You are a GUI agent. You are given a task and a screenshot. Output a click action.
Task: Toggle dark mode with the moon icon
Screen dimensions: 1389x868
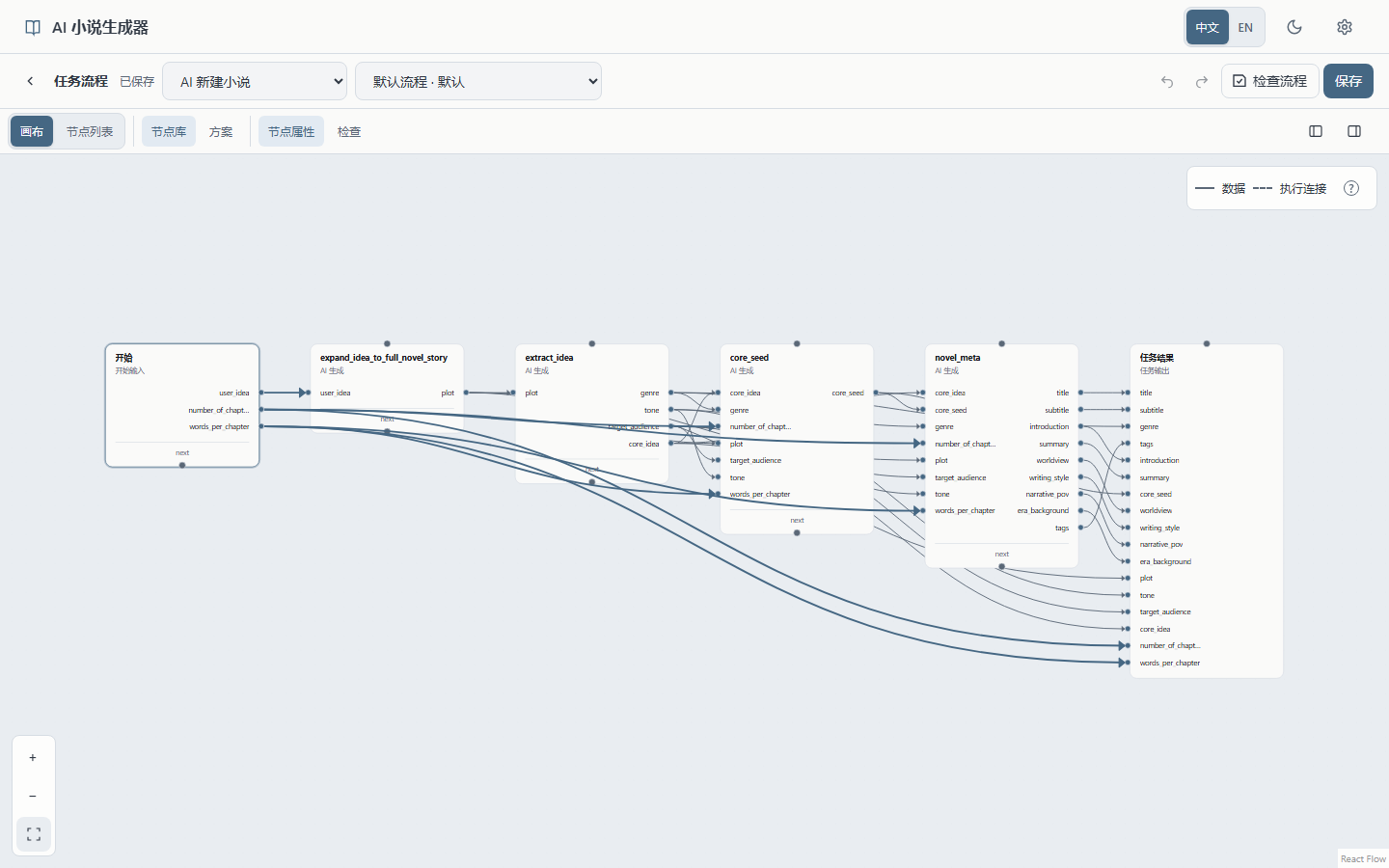point(1294,27)
